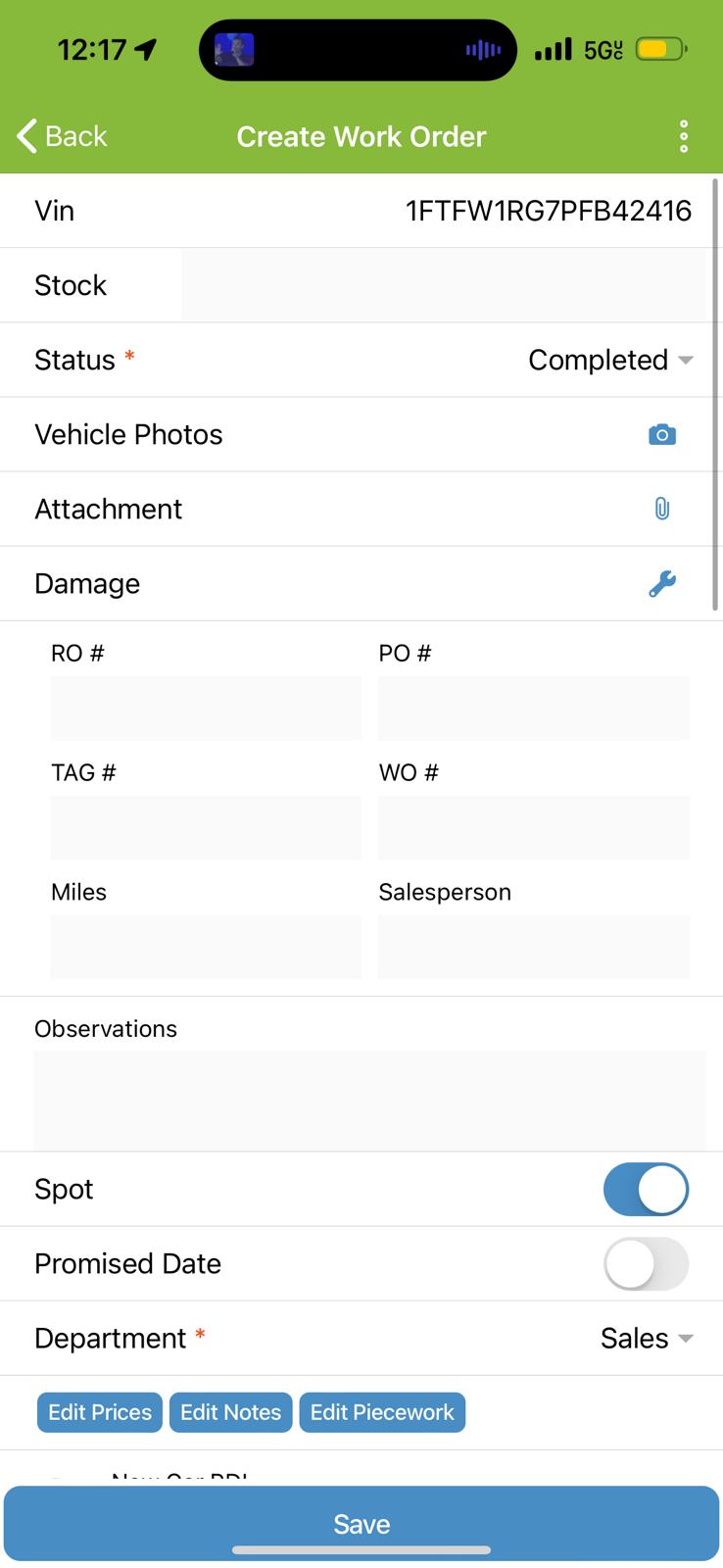Expand the Department dropdown showing Sales
Image resolution: width=723 pixels, height=1568 pixels.
(646, 1338)
